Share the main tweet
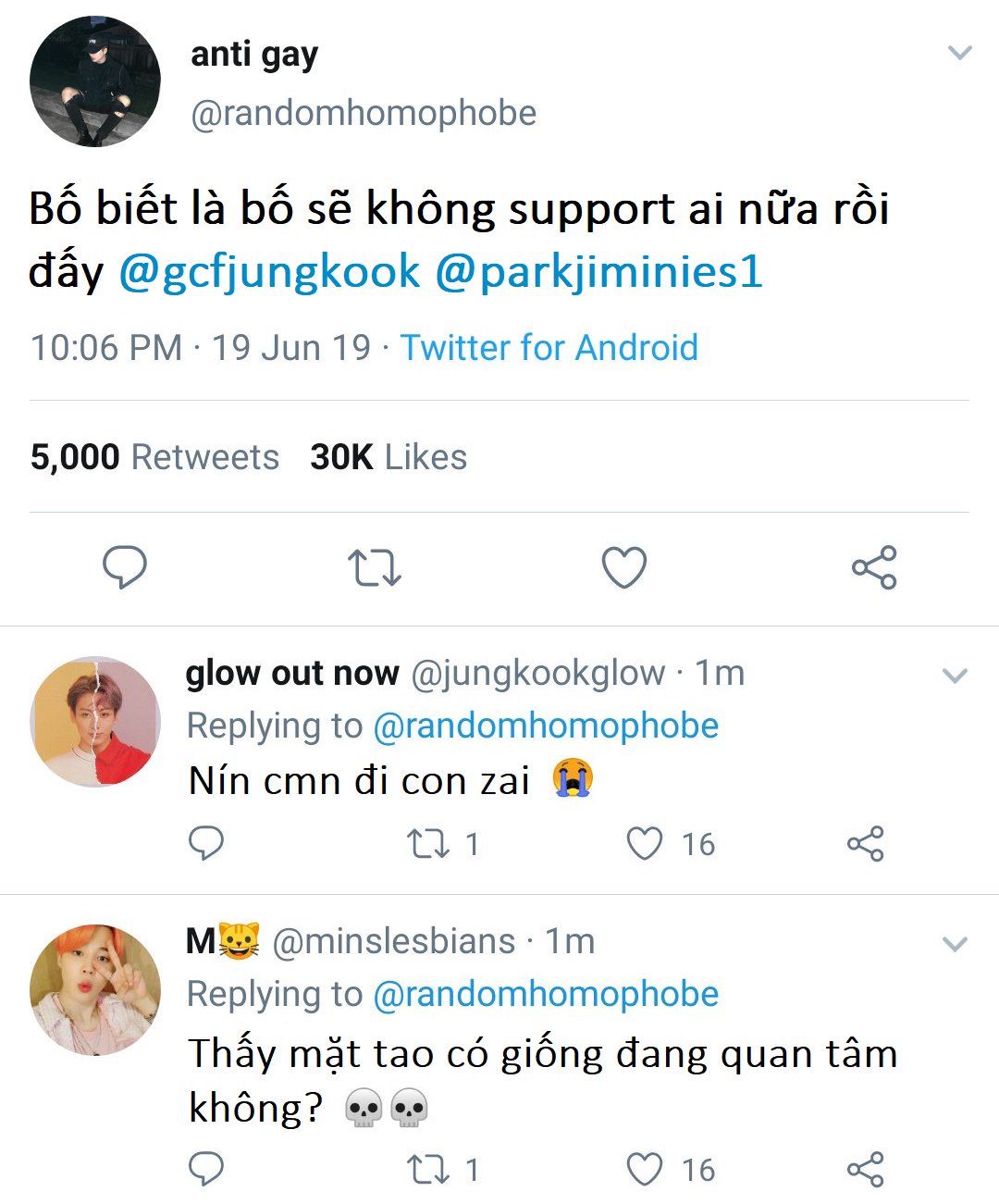This screenshot has height=1204, width=999. (x=874, y=567)
